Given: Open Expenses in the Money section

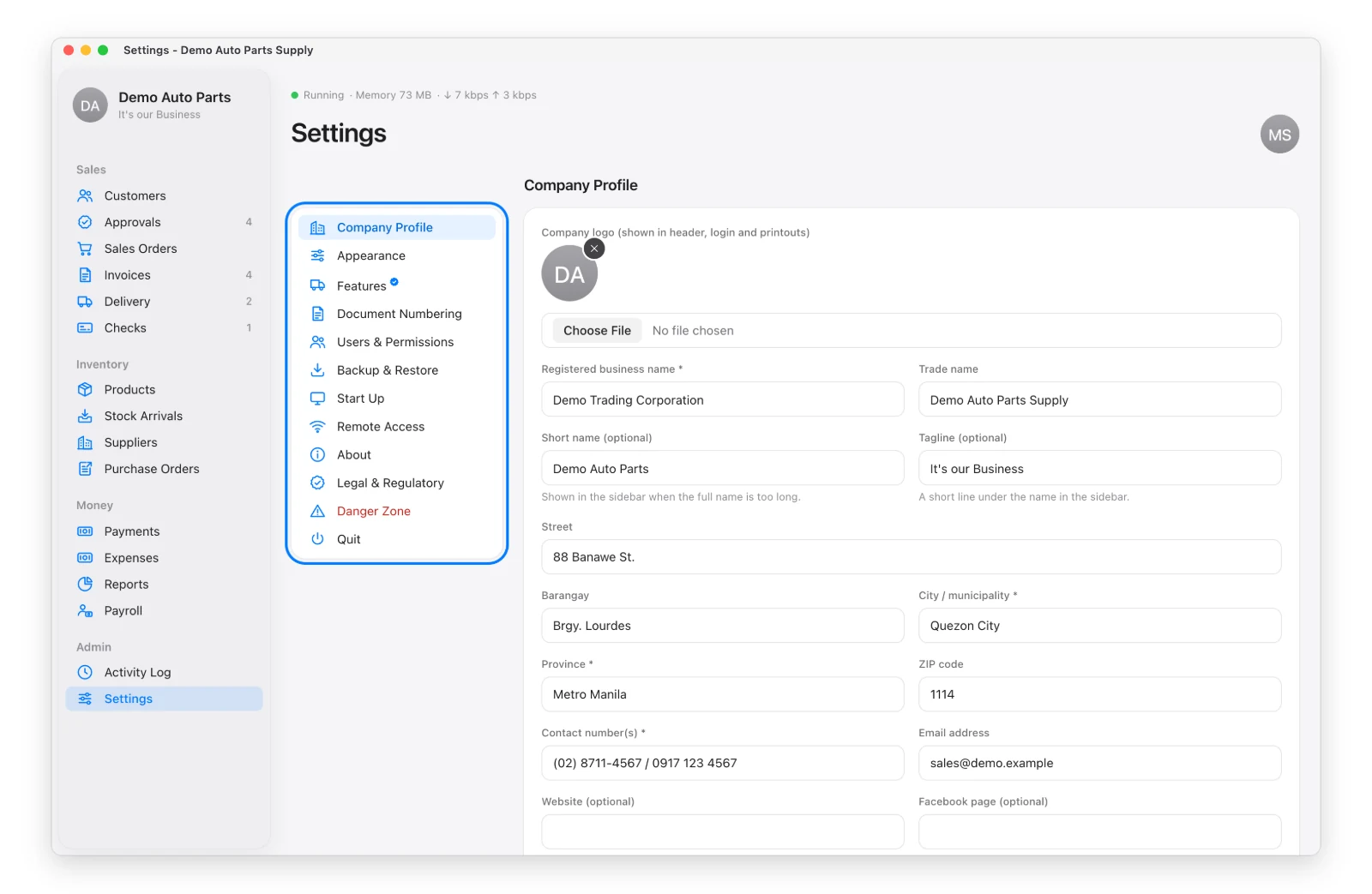Looking at the screenshot, I should coord(164,558).
